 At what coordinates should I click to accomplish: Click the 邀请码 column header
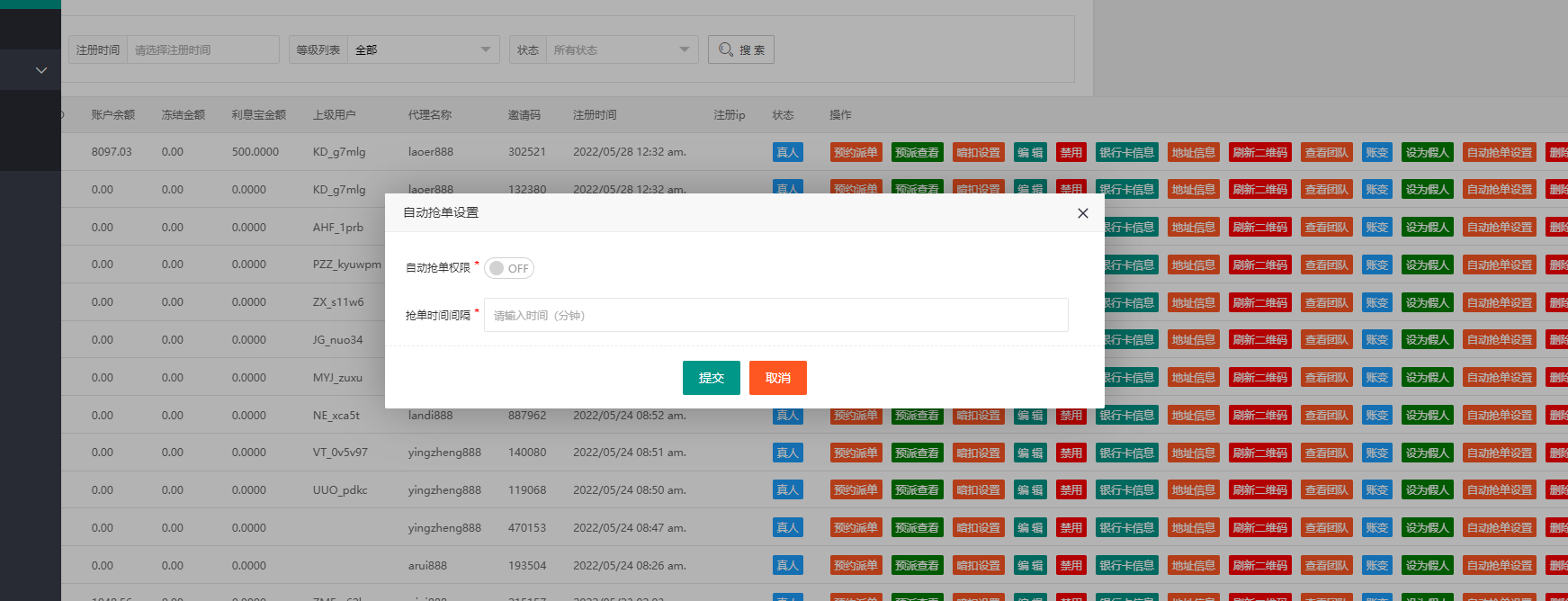[x=524, y=115]
